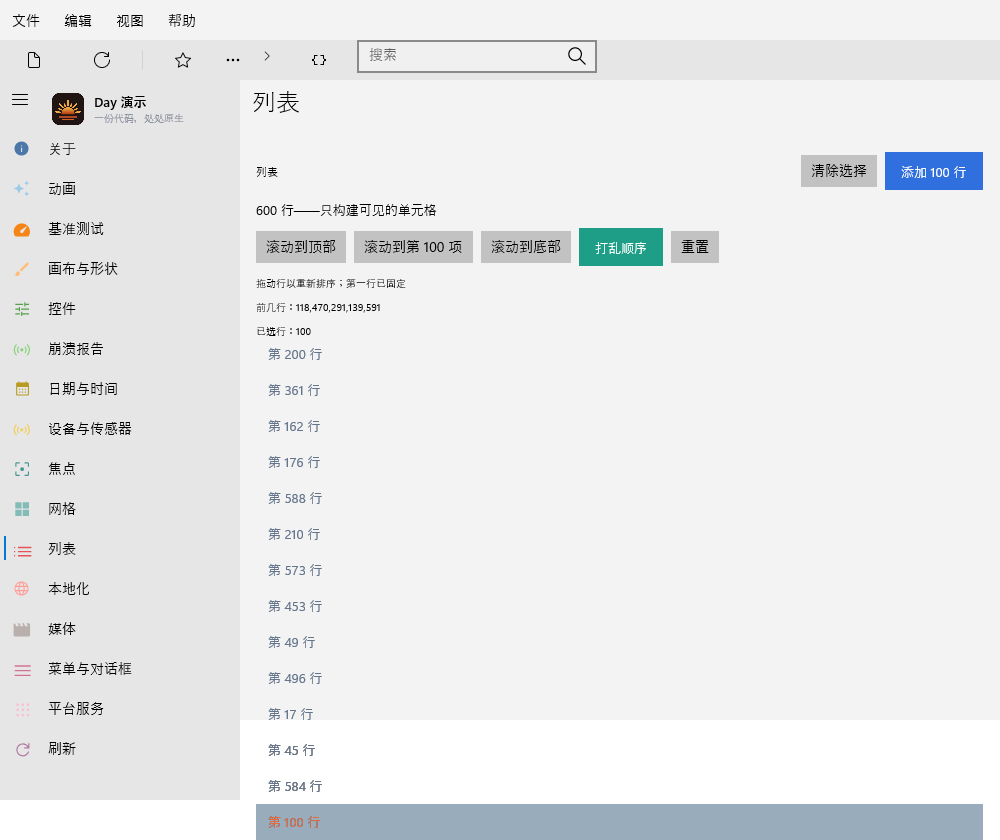This screenshot has width=1000, height=840.
Task: Select list row 第 17 行
Action: tap(619, 714)
